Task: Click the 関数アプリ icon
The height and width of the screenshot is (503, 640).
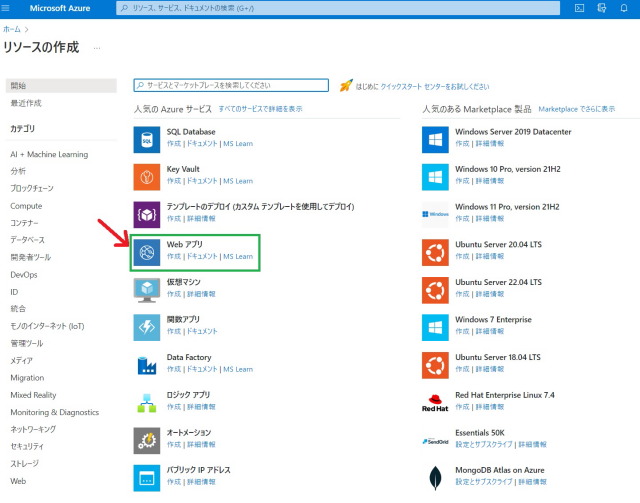Action: (x=147, y=327)
